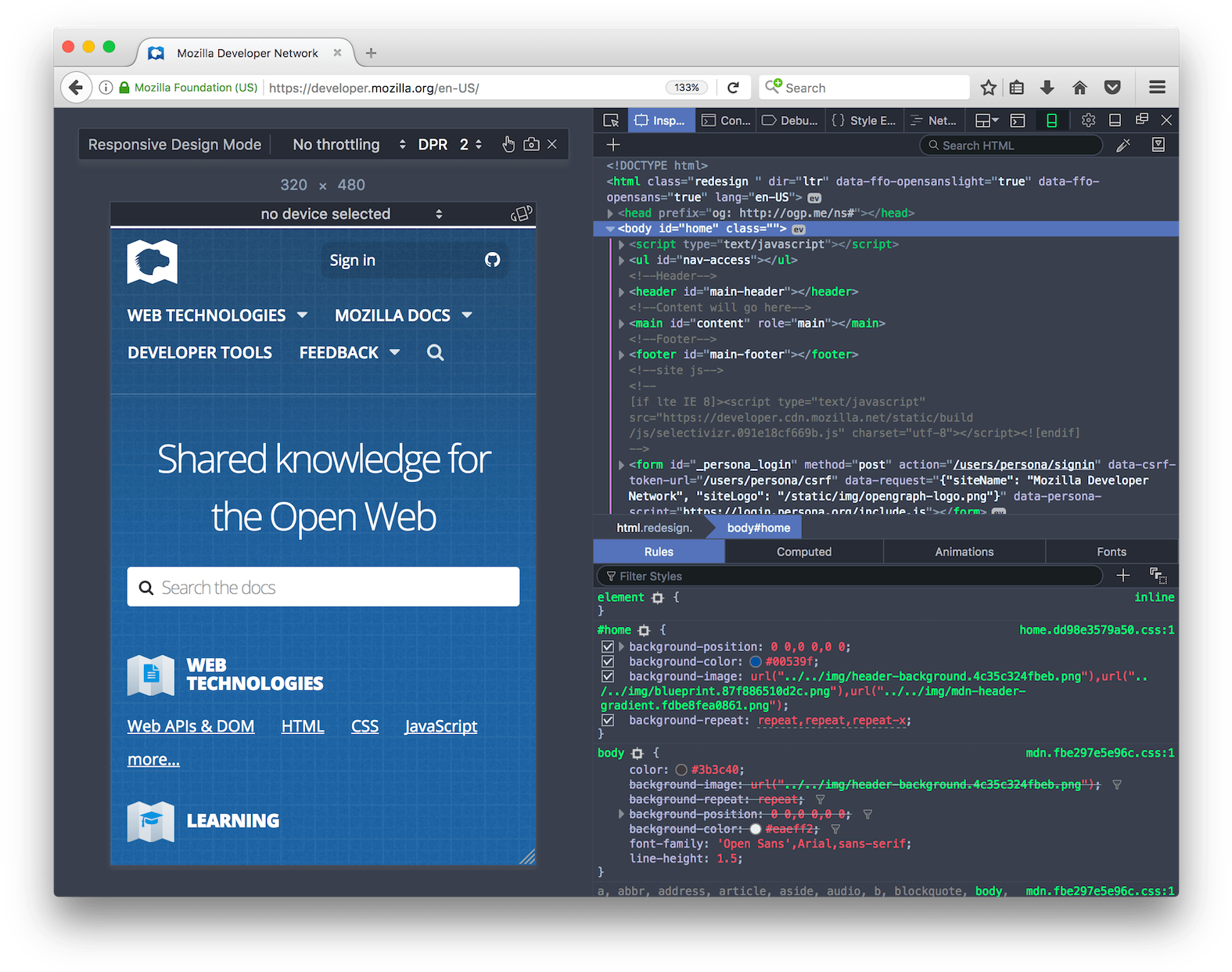Expand the footer main-footer node
1232x972 pixels.
click(622, 355)
